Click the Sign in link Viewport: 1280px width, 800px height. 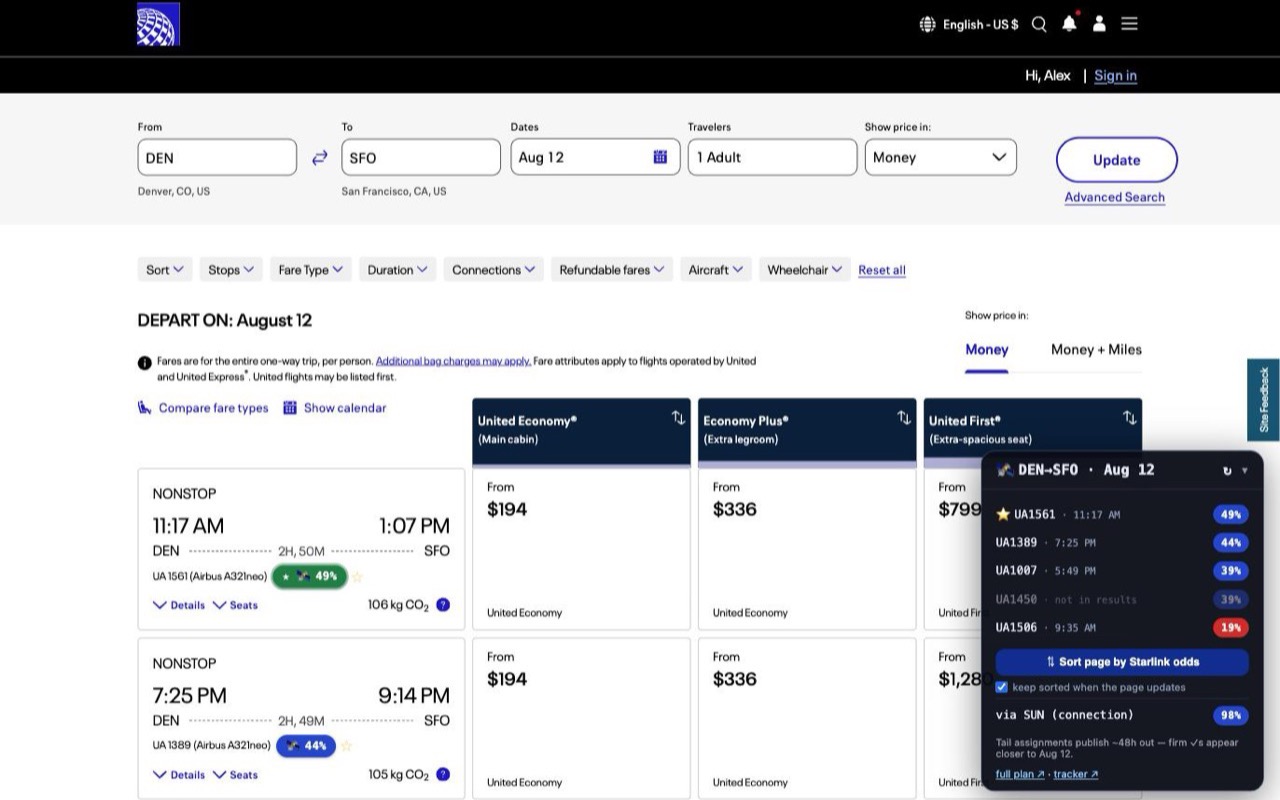pos(1115,75)
